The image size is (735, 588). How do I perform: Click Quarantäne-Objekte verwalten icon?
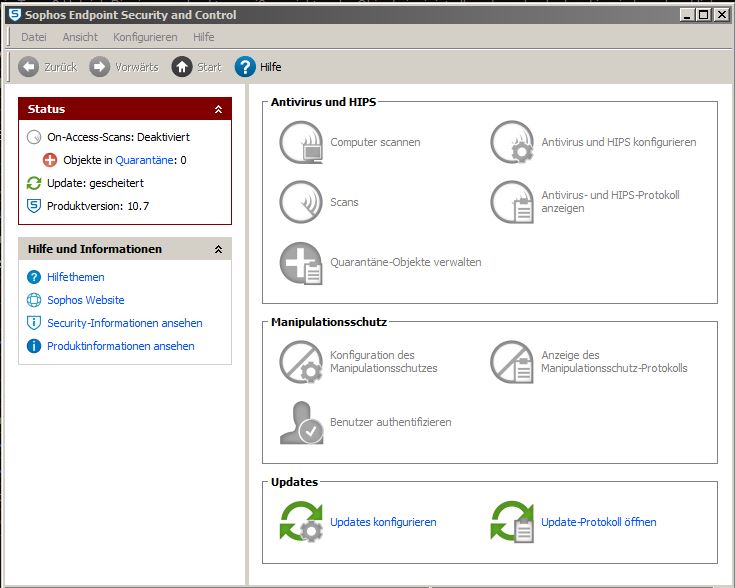(301, 263)
